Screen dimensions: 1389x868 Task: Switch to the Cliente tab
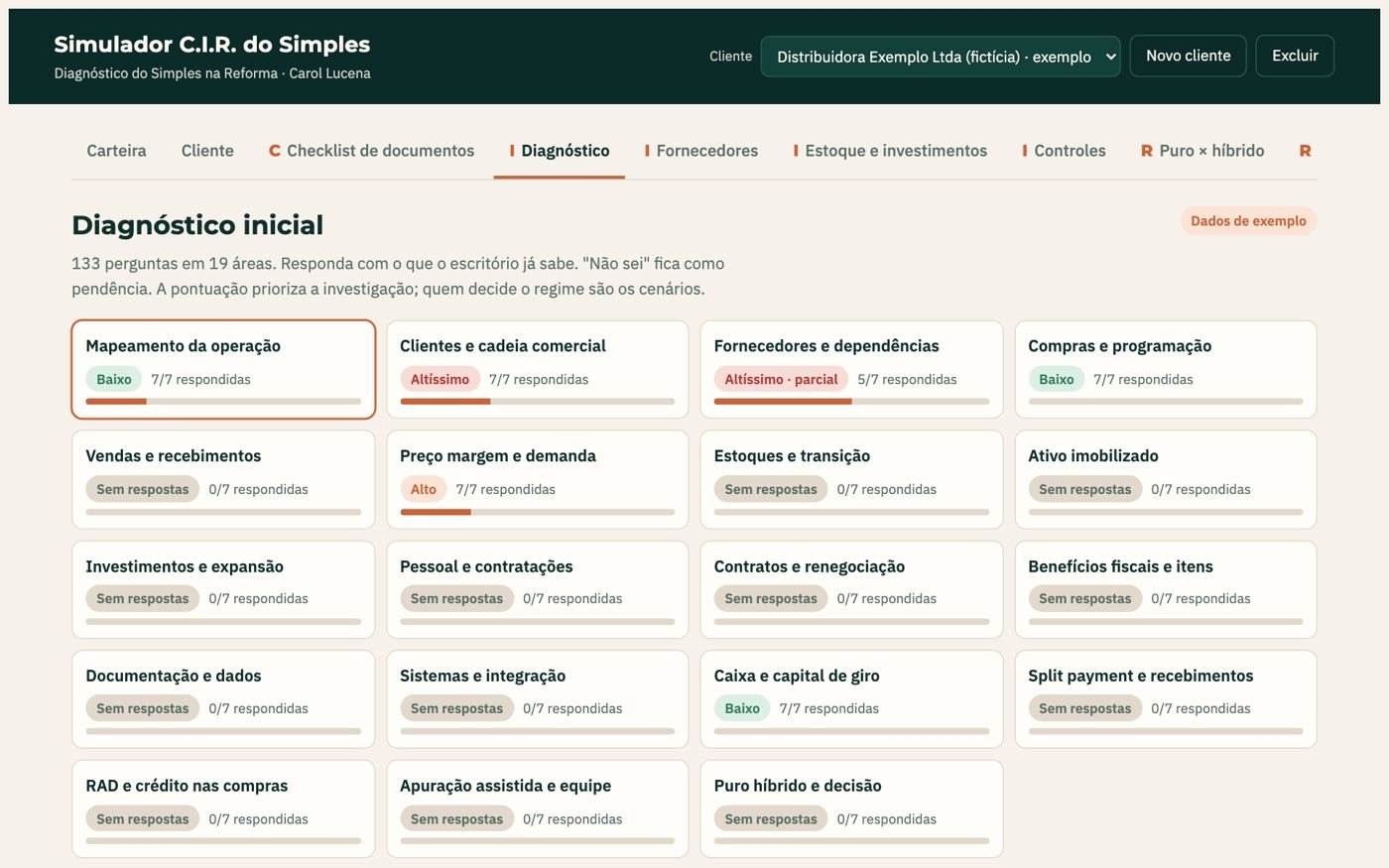pos(207,151)
